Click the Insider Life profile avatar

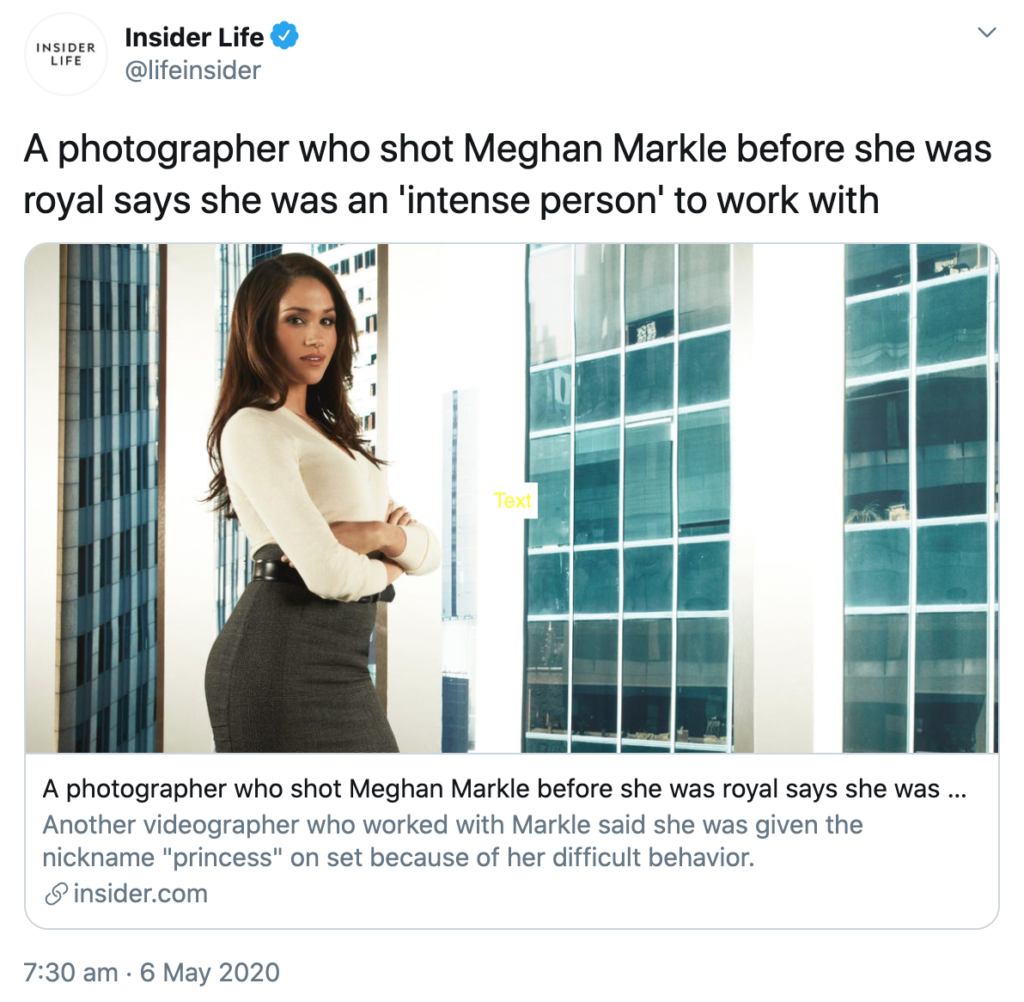coord(65,54)
